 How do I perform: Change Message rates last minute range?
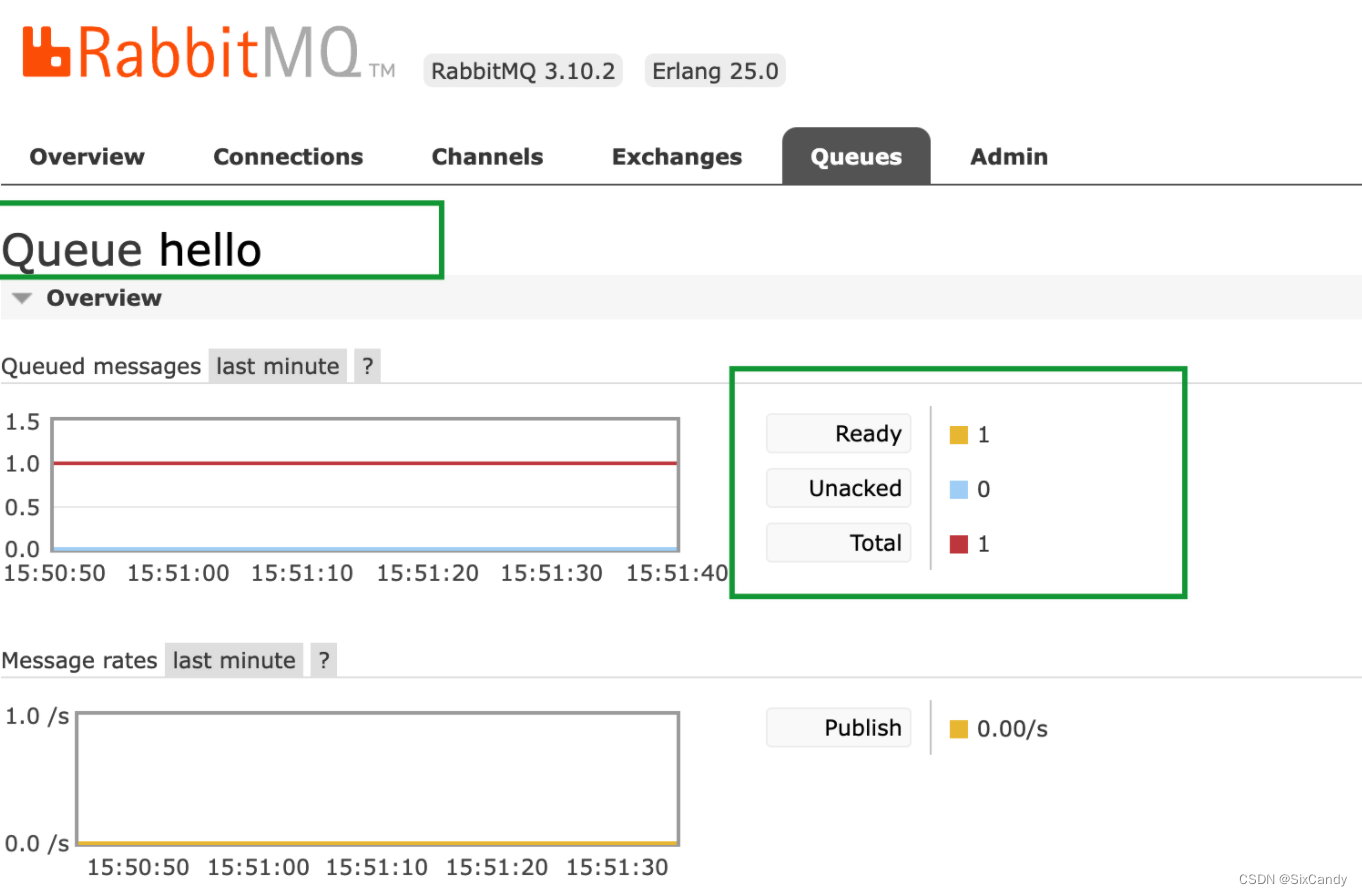[234, 660]
